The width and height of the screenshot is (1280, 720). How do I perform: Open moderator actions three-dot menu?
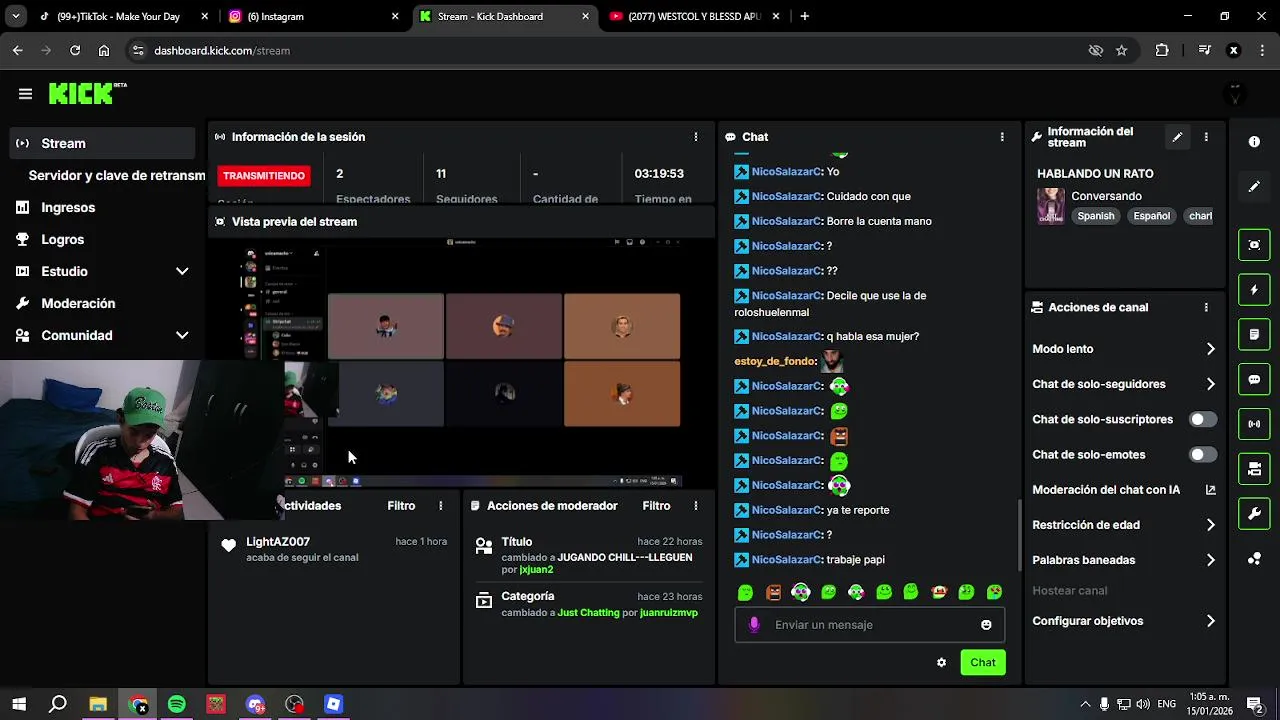[x=696, y=506]
